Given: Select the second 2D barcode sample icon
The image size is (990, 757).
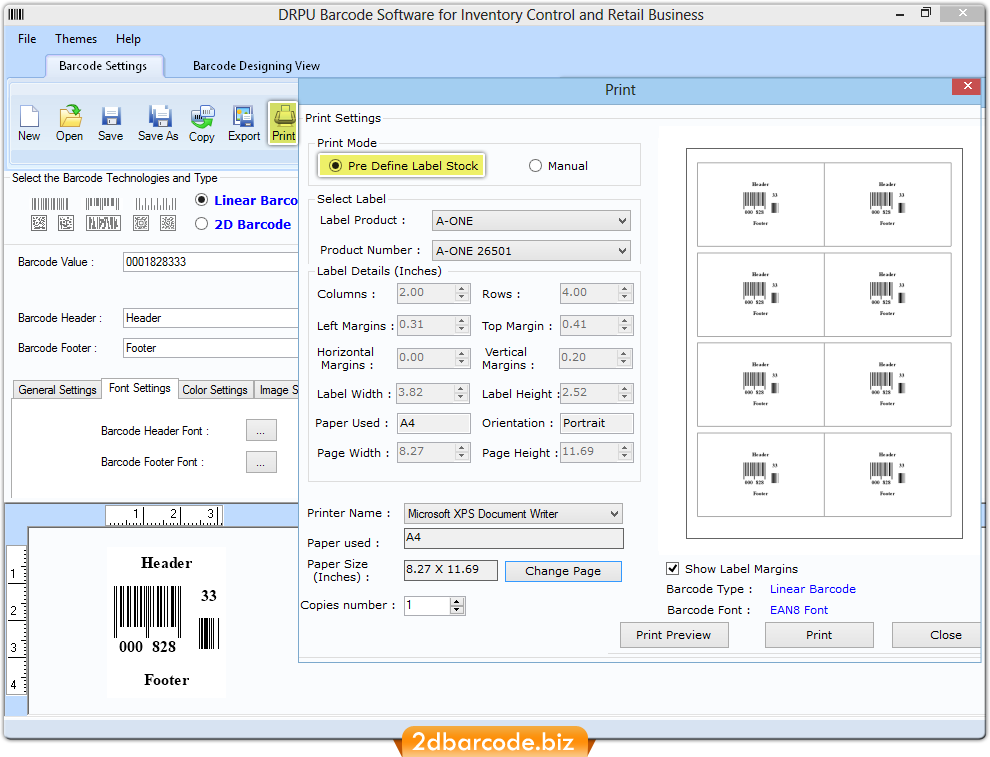Looking at the screenshot, I should click(66, 223).
